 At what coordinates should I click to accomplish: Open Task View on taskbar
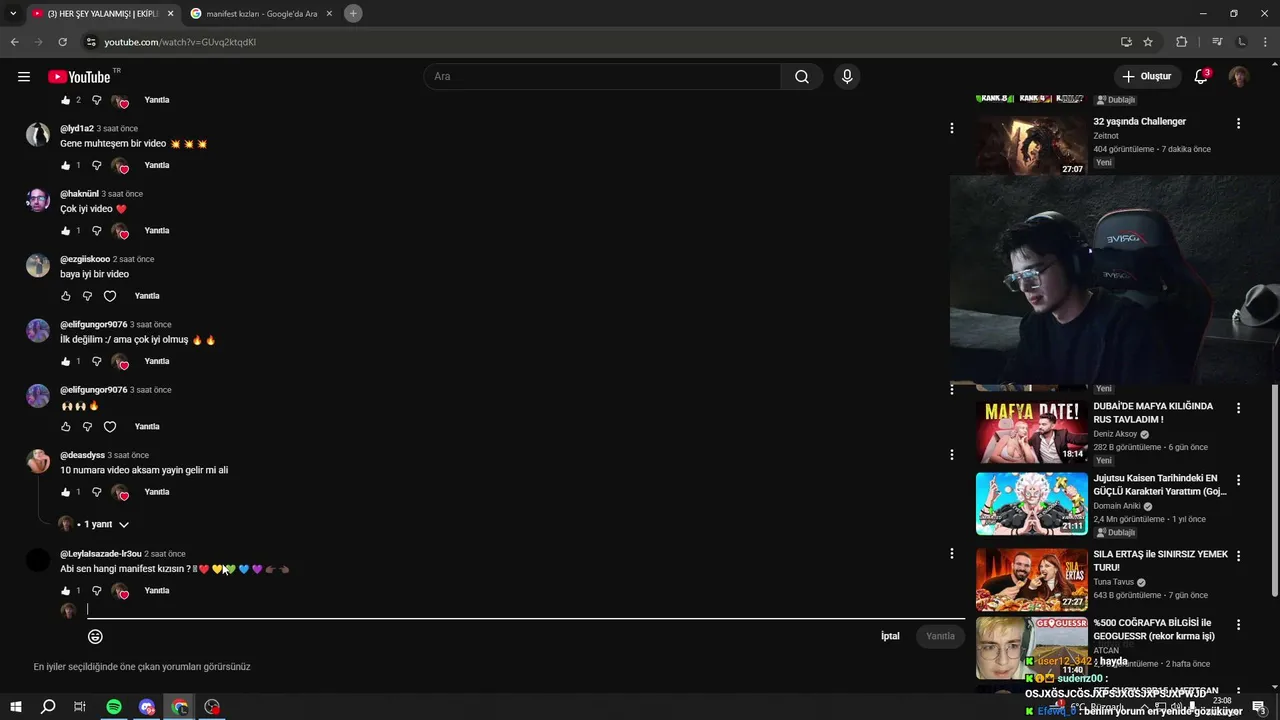[x=80, y=707]
